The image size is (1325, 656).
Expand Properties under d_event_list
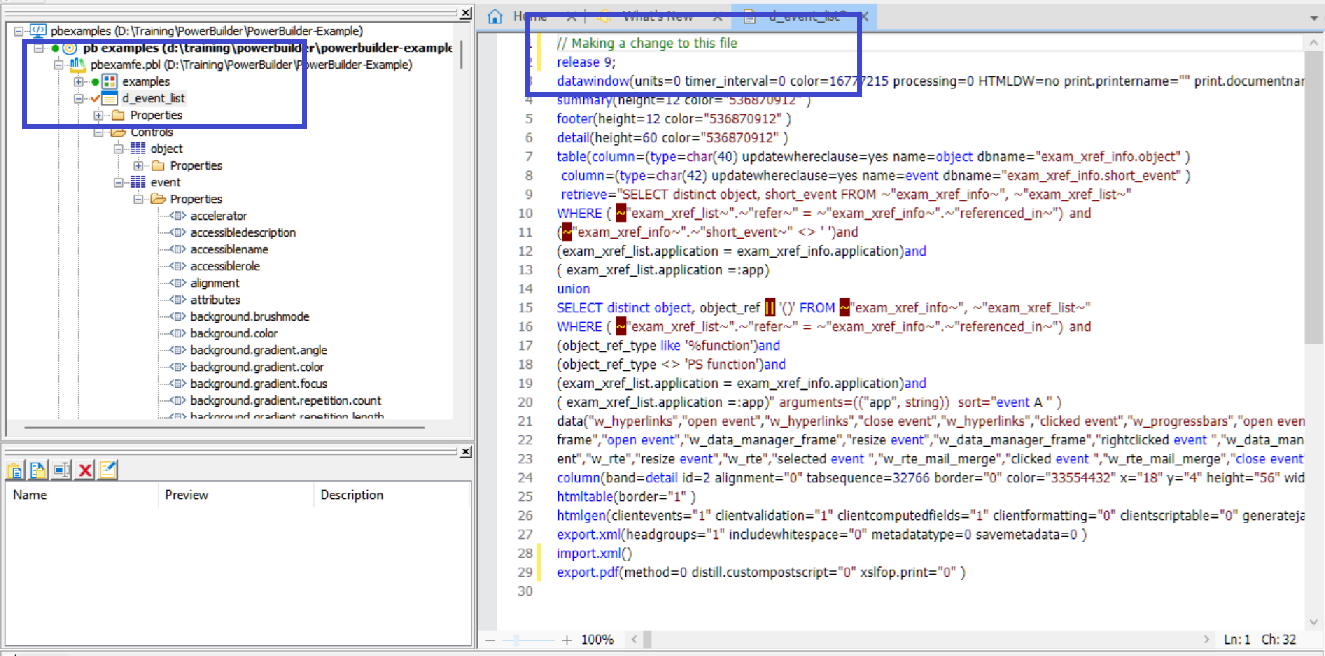(98, 115)
